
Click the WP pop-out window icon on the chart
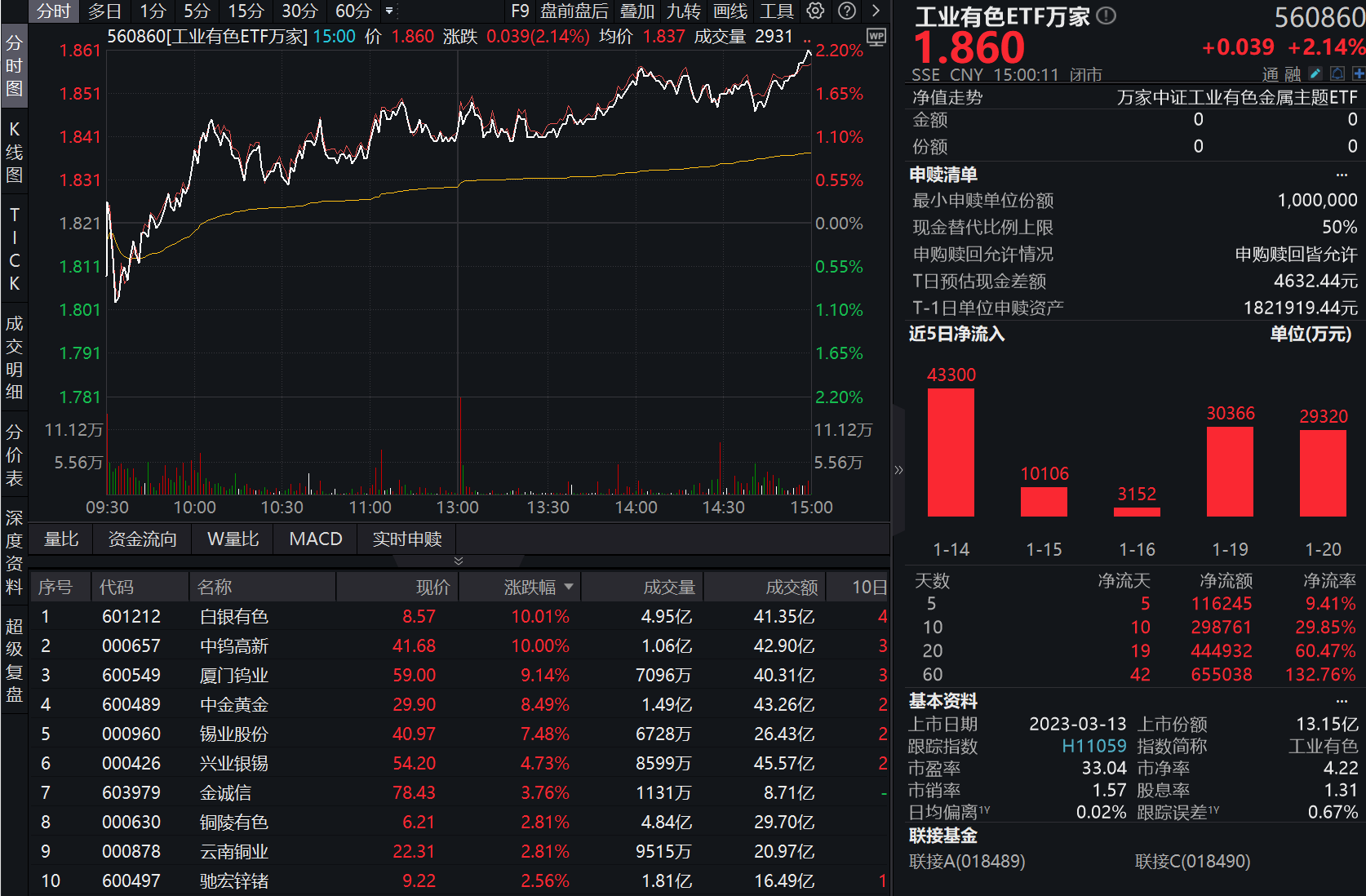[x=876, y=38]
